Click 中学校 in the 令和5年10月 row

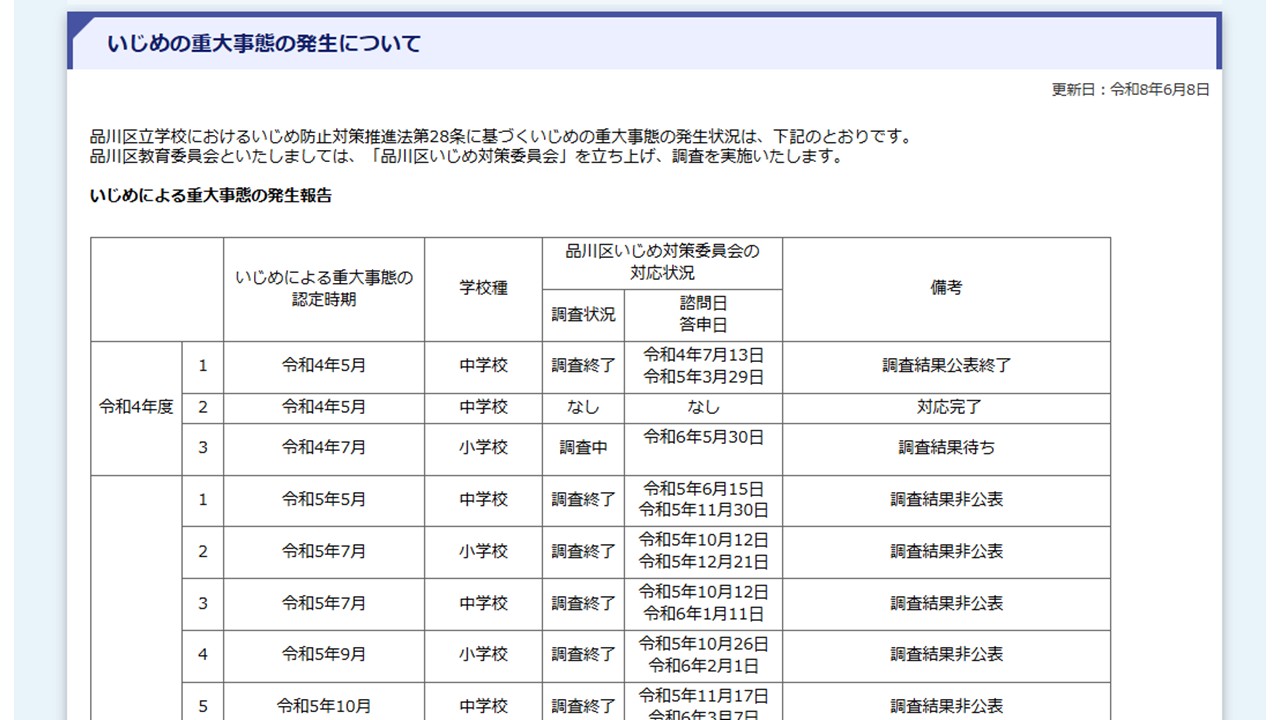[x=484, y=706]
